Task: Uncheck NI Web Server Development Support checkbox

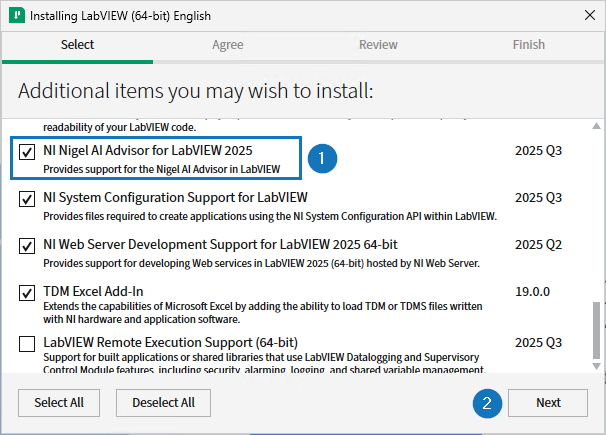Action: pyautogui.click(x=27, y=246)
